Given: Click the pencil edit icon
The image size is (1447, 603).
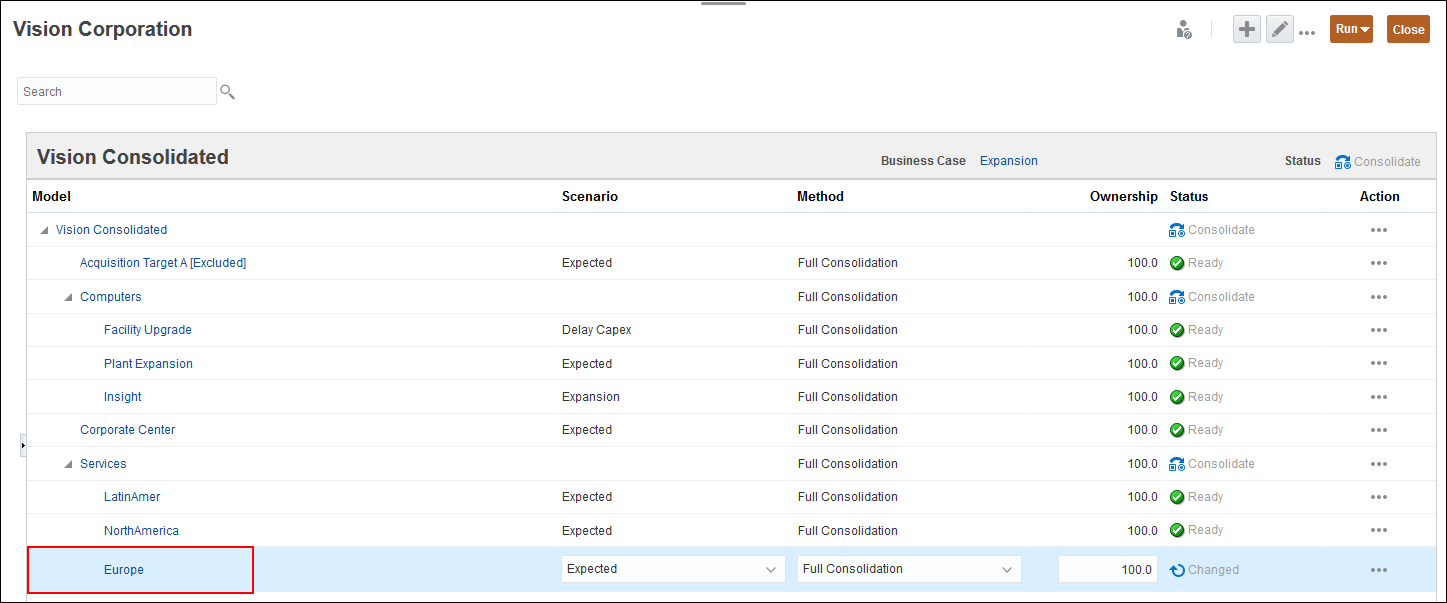Looking at the screenshot, I should tap(1279, 30).
